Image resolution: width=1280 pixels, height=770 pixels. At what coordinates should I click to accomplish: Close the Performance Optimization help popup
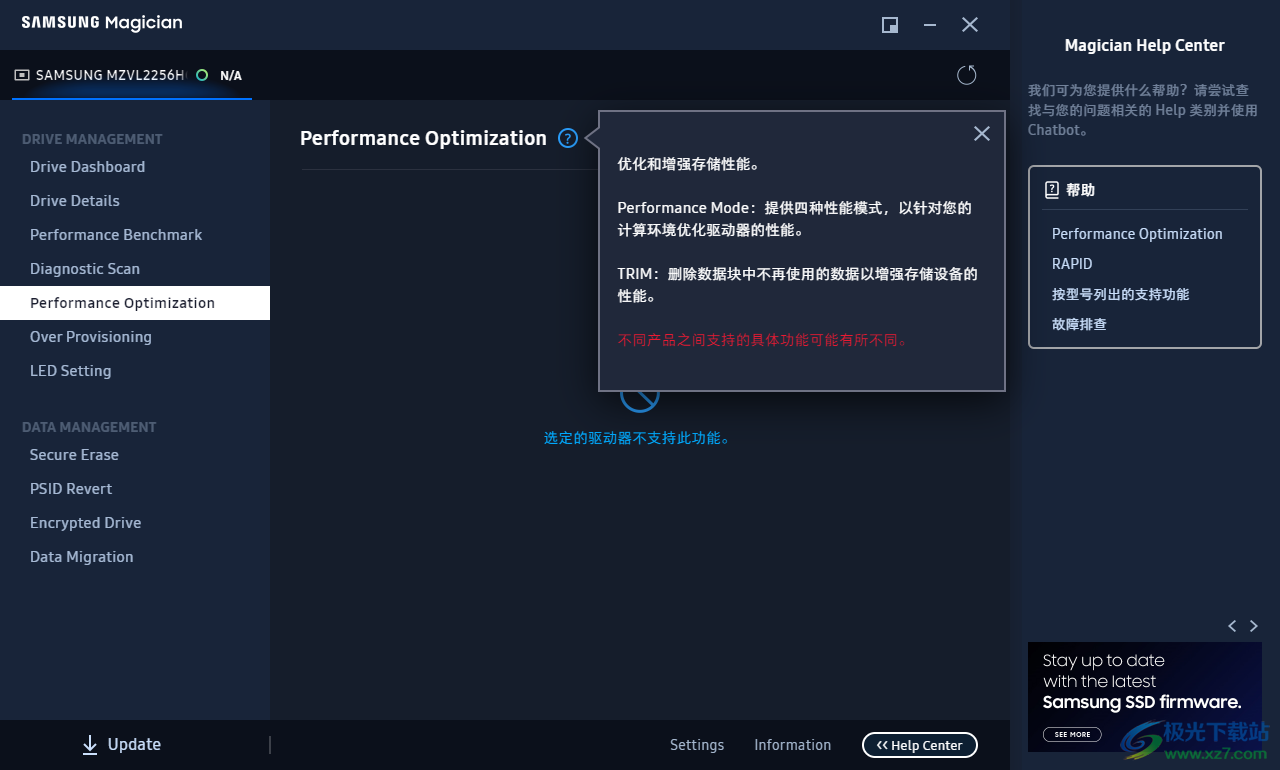982,134
